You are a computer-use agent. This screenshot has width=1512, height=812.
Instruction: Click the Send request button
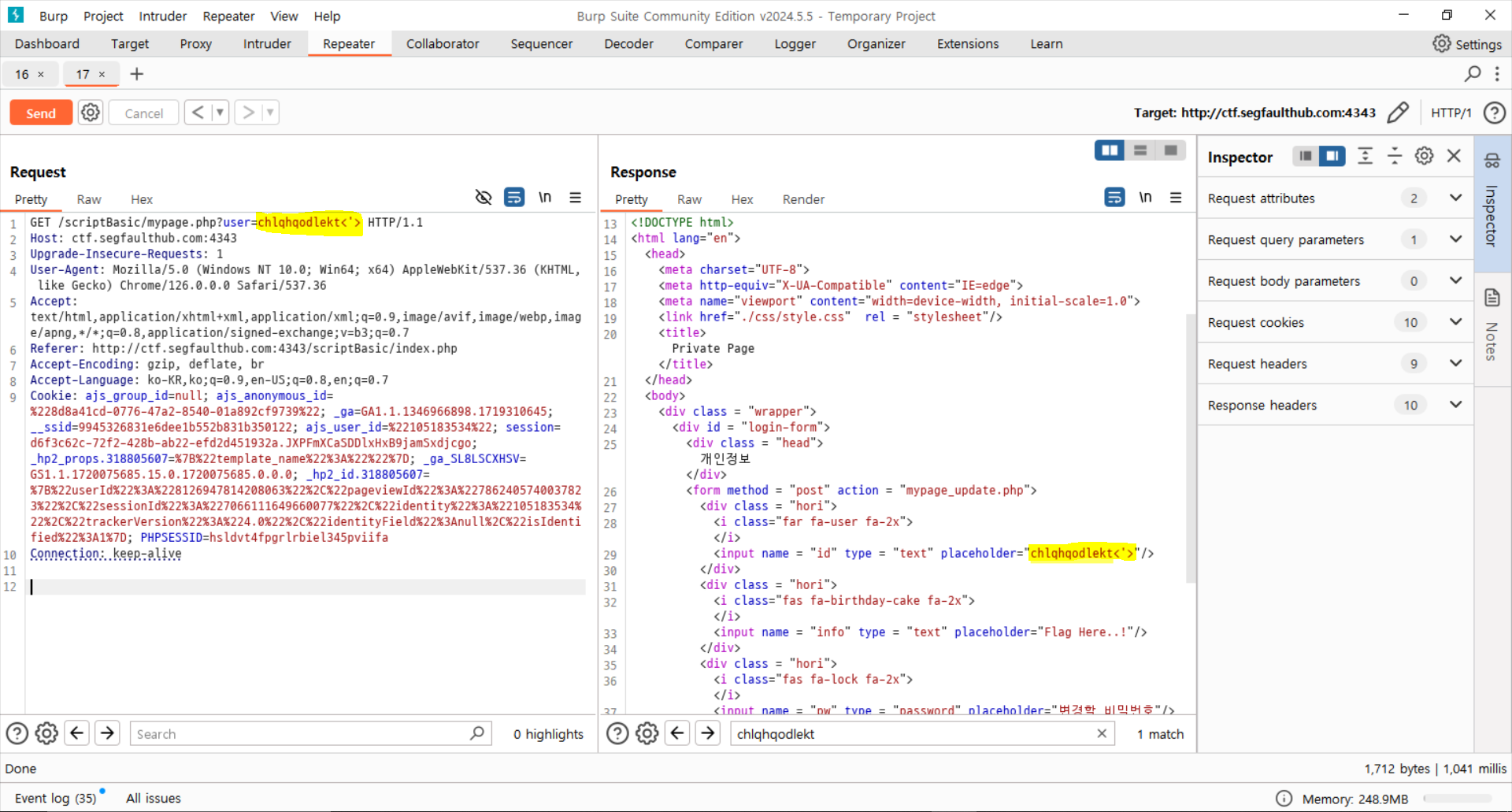pos(41,113)
